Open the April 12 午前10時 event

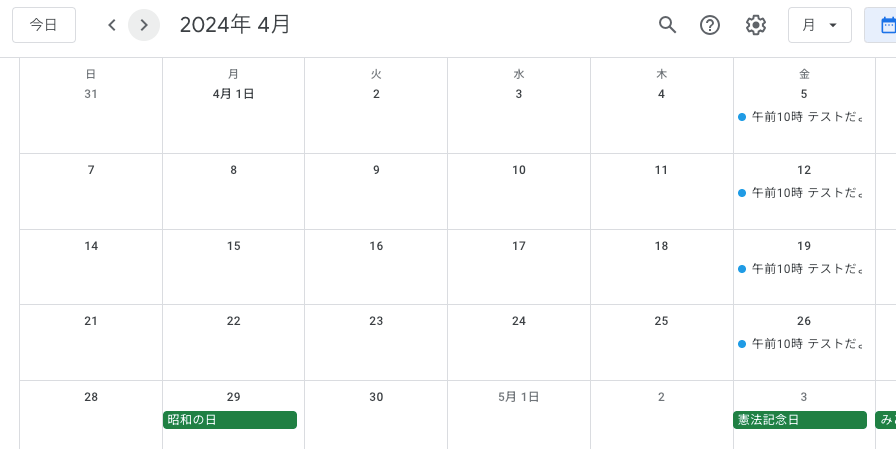(801, 193)
